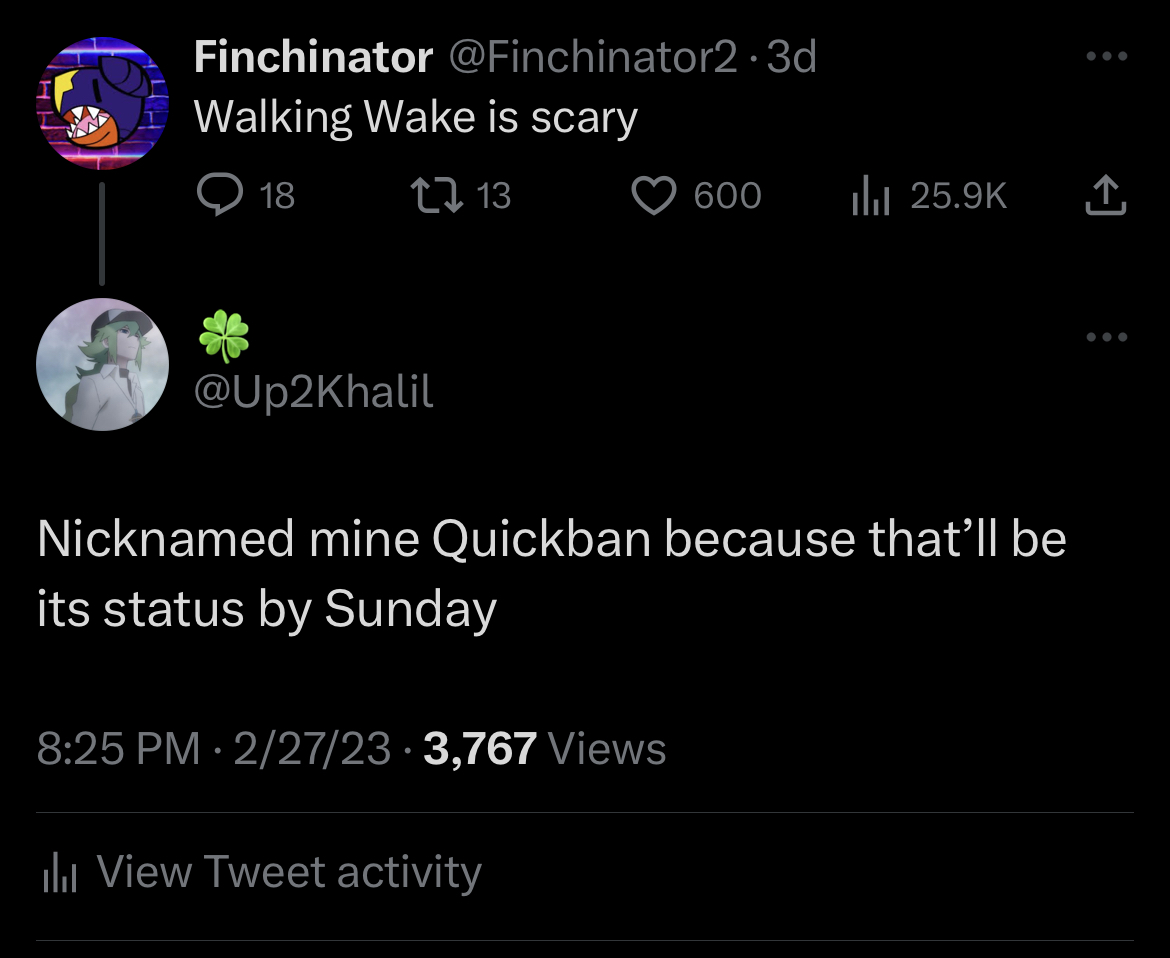Image resolution: width=1170 pixels, height=958 pixels.
Task: Go to the @Up2Khalil handle
Action: [314, 392]
